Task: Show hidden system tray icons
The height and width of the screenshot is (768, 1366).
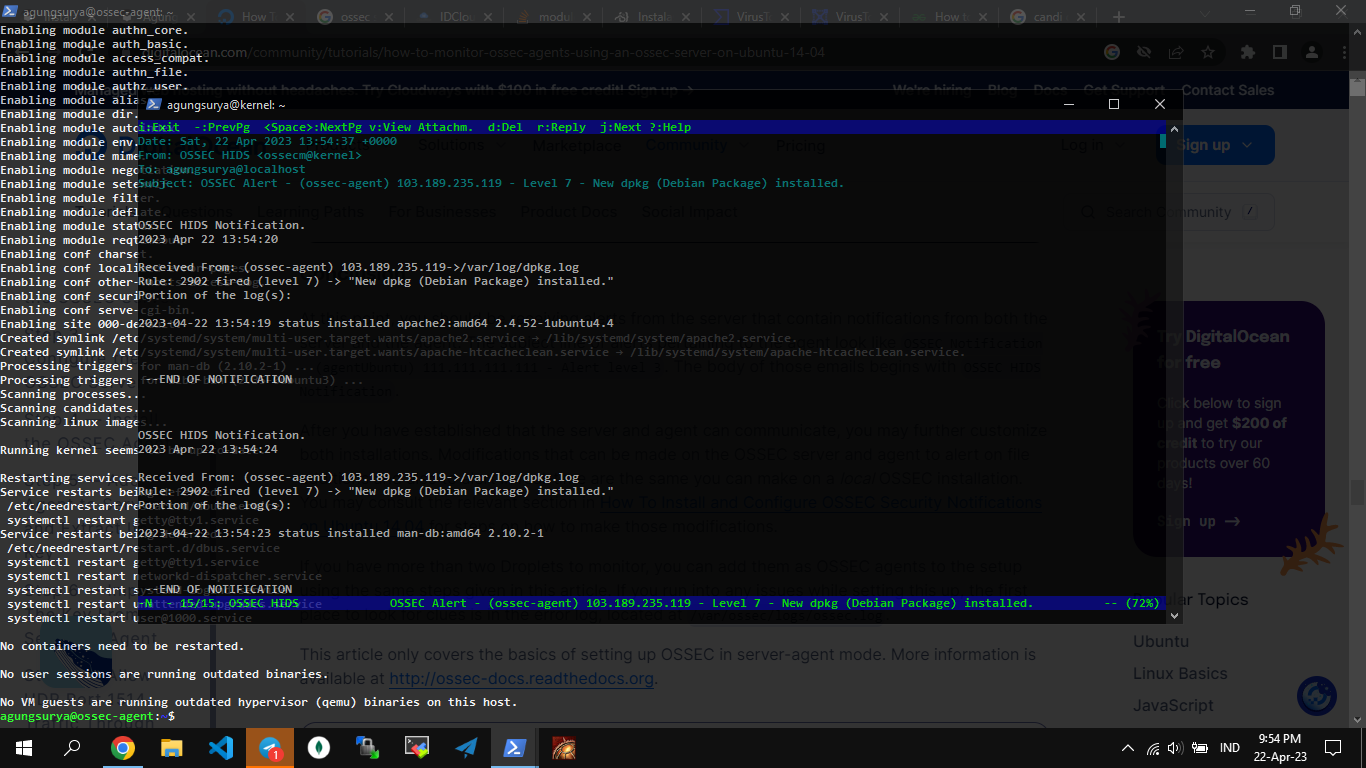Action: pyautogui.click(x=1128, y=747)
